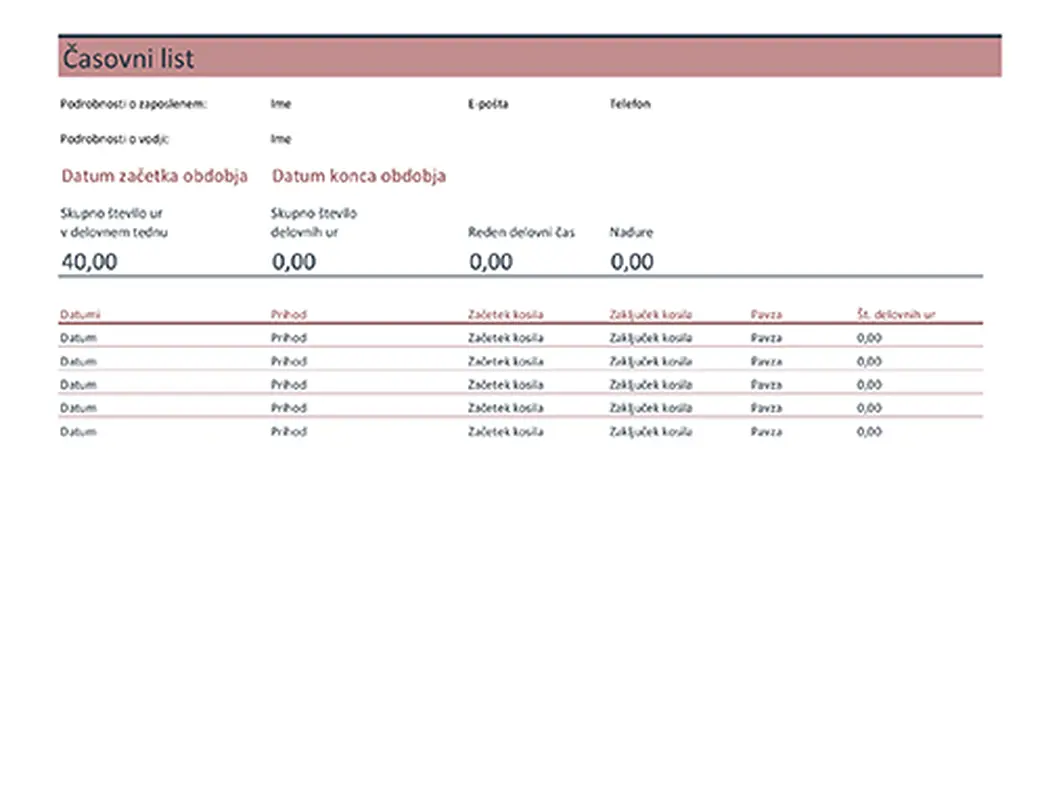Select the "Zaključek kosila" column header
Viewport: 1042px width, 800px height.
(x=650, y=314)
